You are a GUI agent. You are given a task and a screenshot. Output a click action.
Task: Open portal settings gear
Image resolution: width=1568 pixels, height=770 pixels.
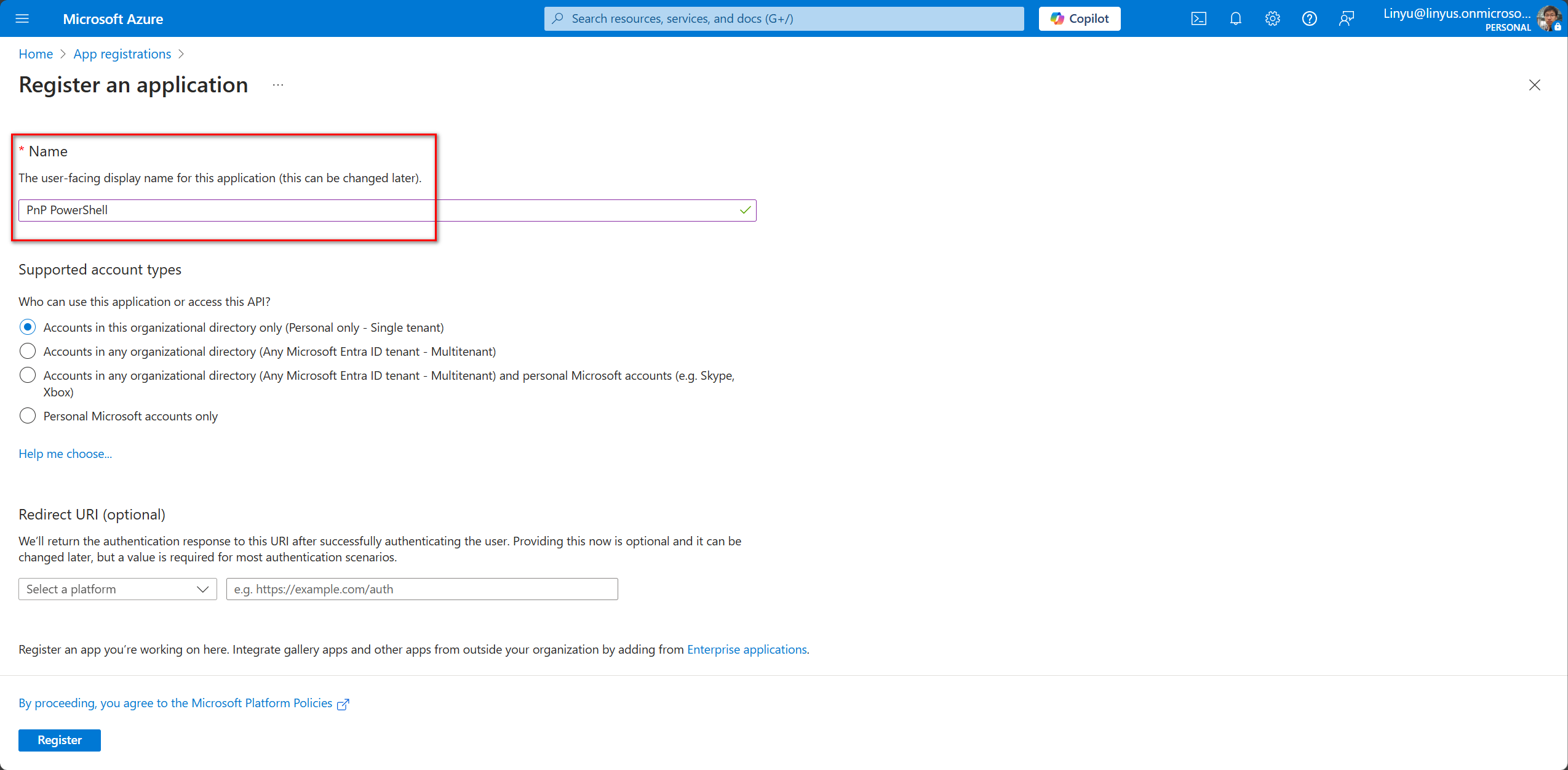point(1272,18)
